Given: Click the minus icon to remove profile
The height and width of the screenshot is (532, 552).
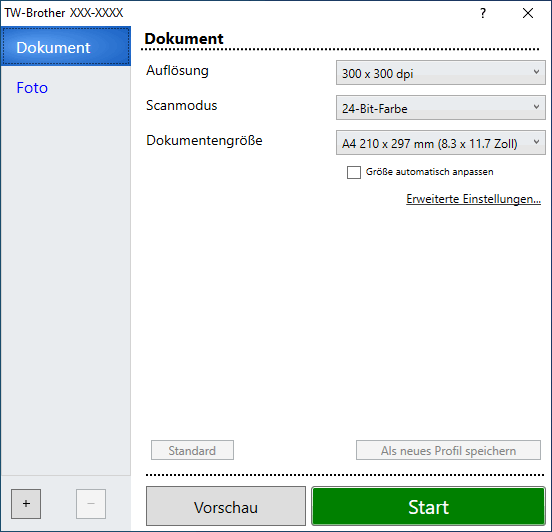Looking at the screenshot, I should (91, 503).
